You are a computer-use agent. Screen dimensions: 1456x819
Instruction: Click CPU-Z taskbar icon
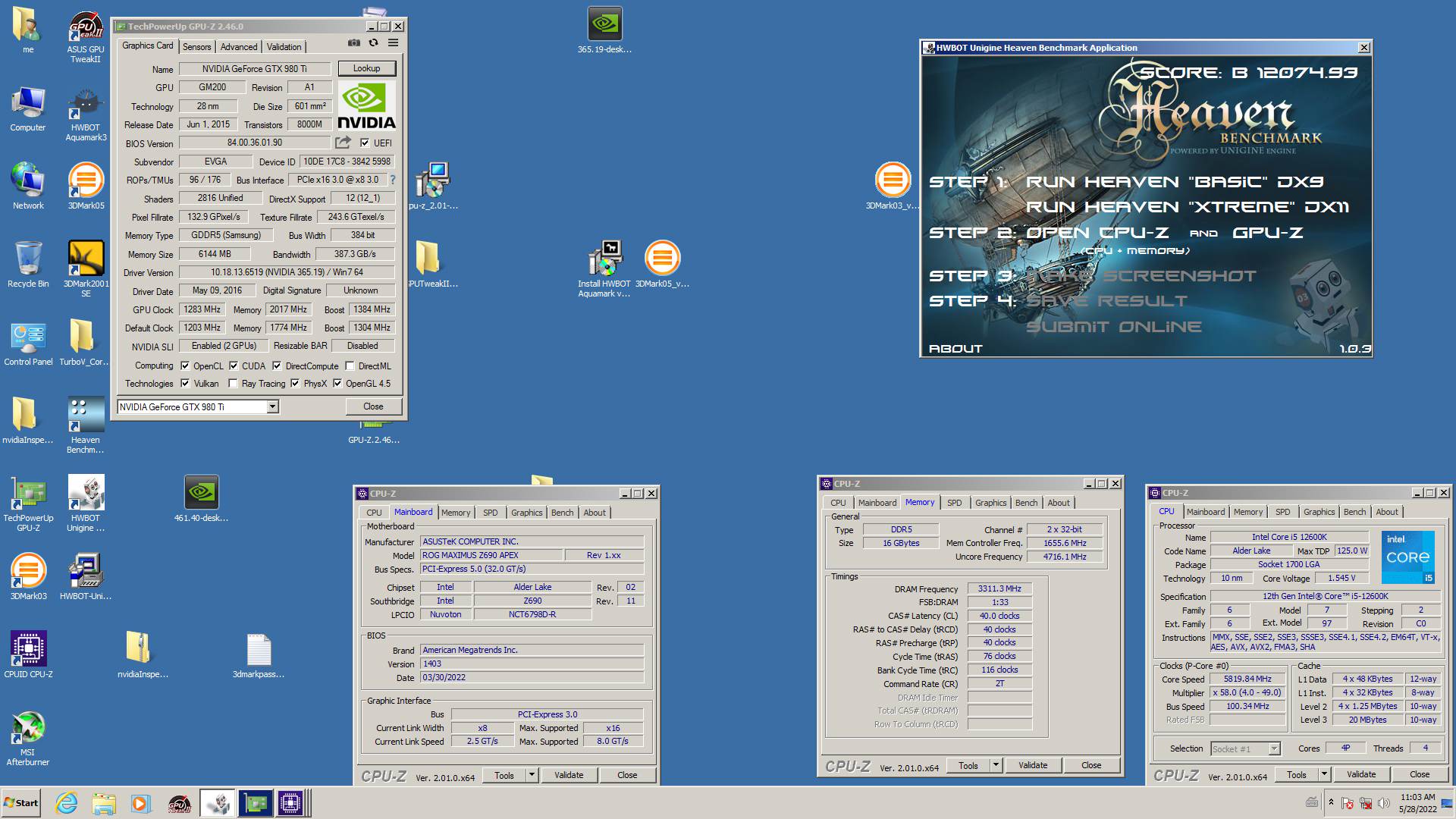[290, 803]
